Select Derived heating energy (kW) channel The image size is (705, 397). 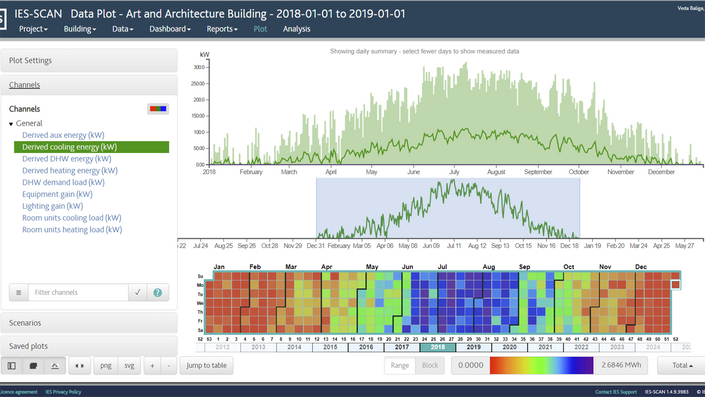(70, 170)
